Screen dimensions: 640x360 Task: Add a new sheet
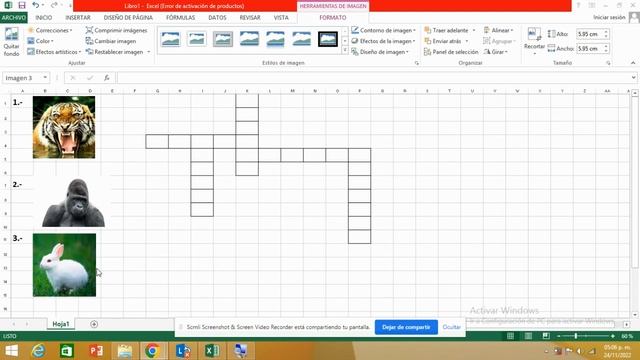[94, 324]
